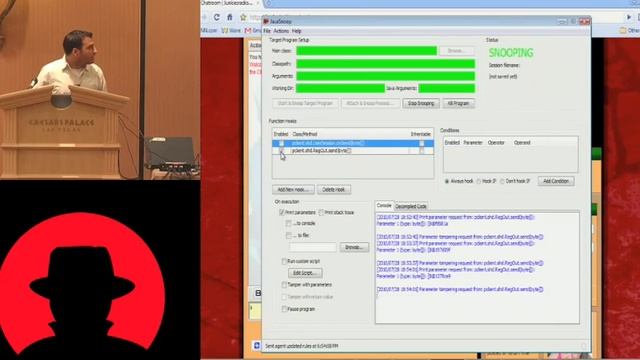Click the JavaSnoop title bar app icon
640x360 pixels.
(x=266, y=21)
